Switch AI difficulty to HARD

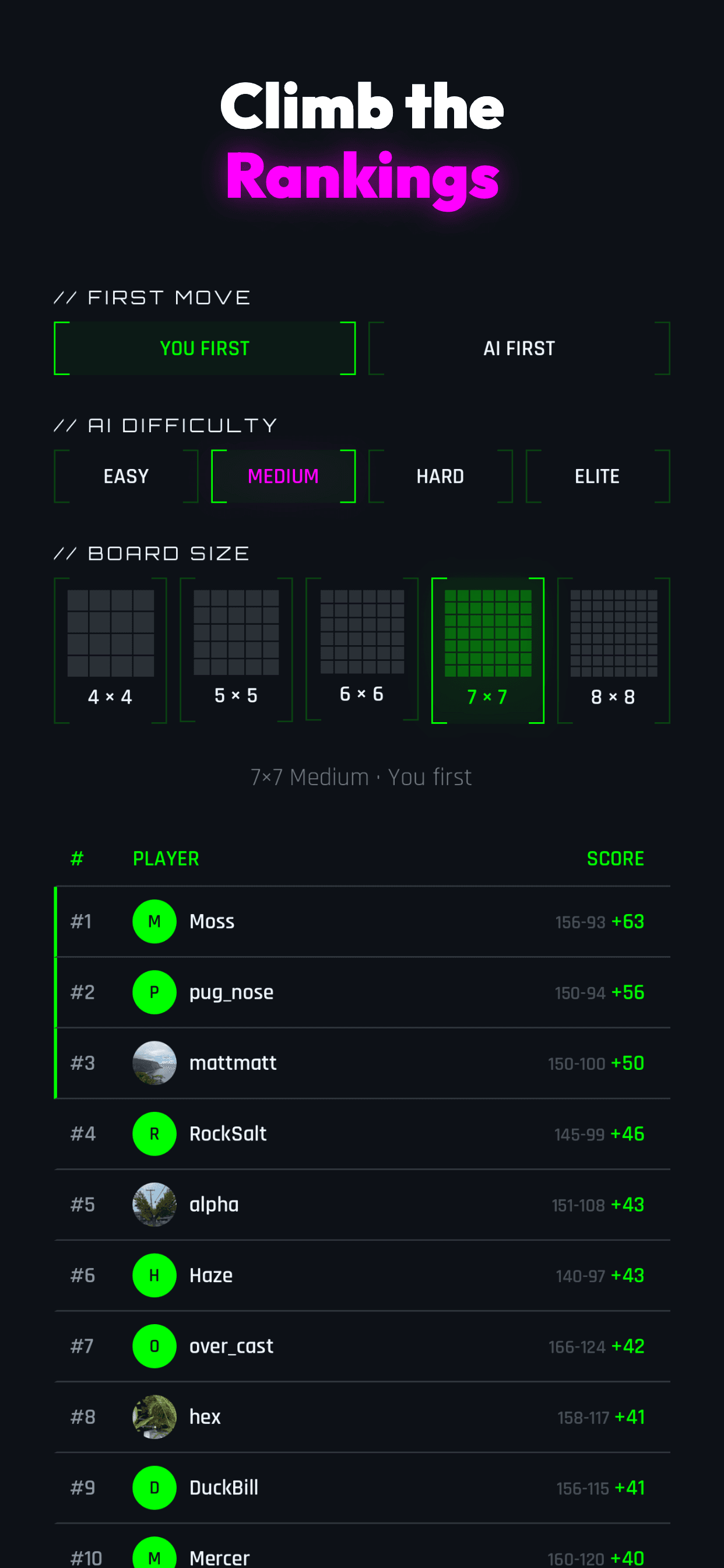click(441, 476)
